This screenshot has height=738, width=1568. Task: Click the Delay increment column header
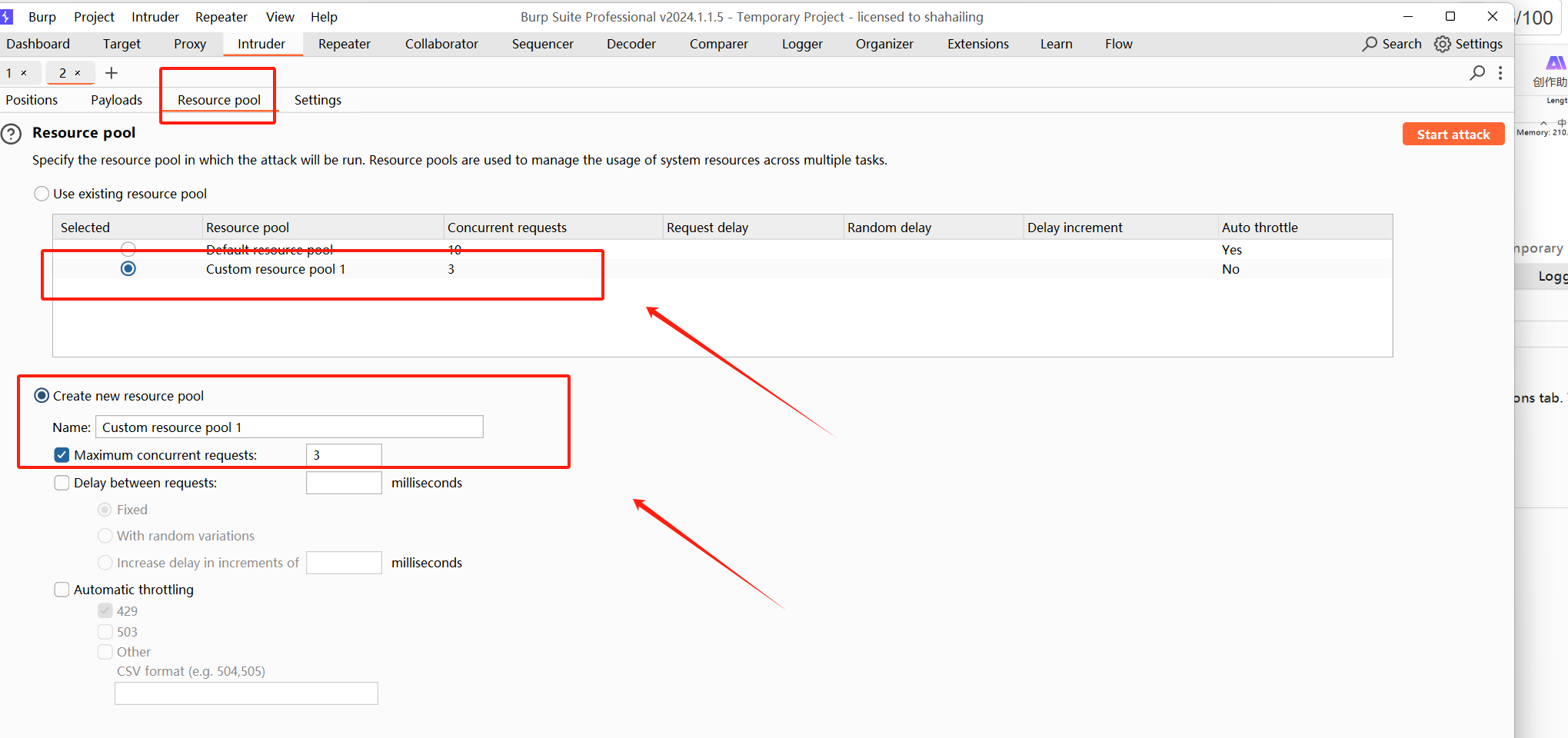[x=1120, y=228]
